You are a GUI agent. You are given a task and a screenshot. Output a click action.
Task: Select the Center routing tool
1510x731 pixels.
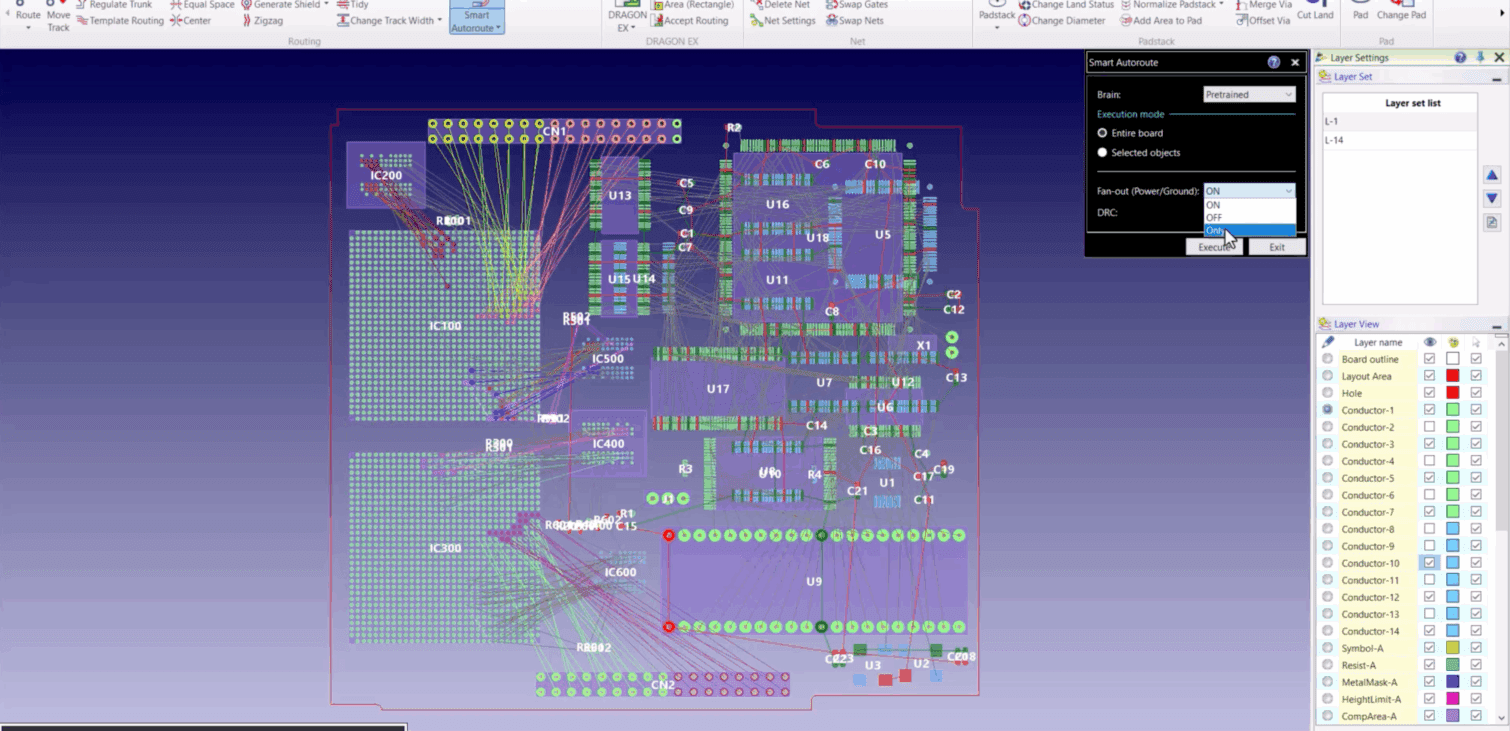(x=190, y=20)
